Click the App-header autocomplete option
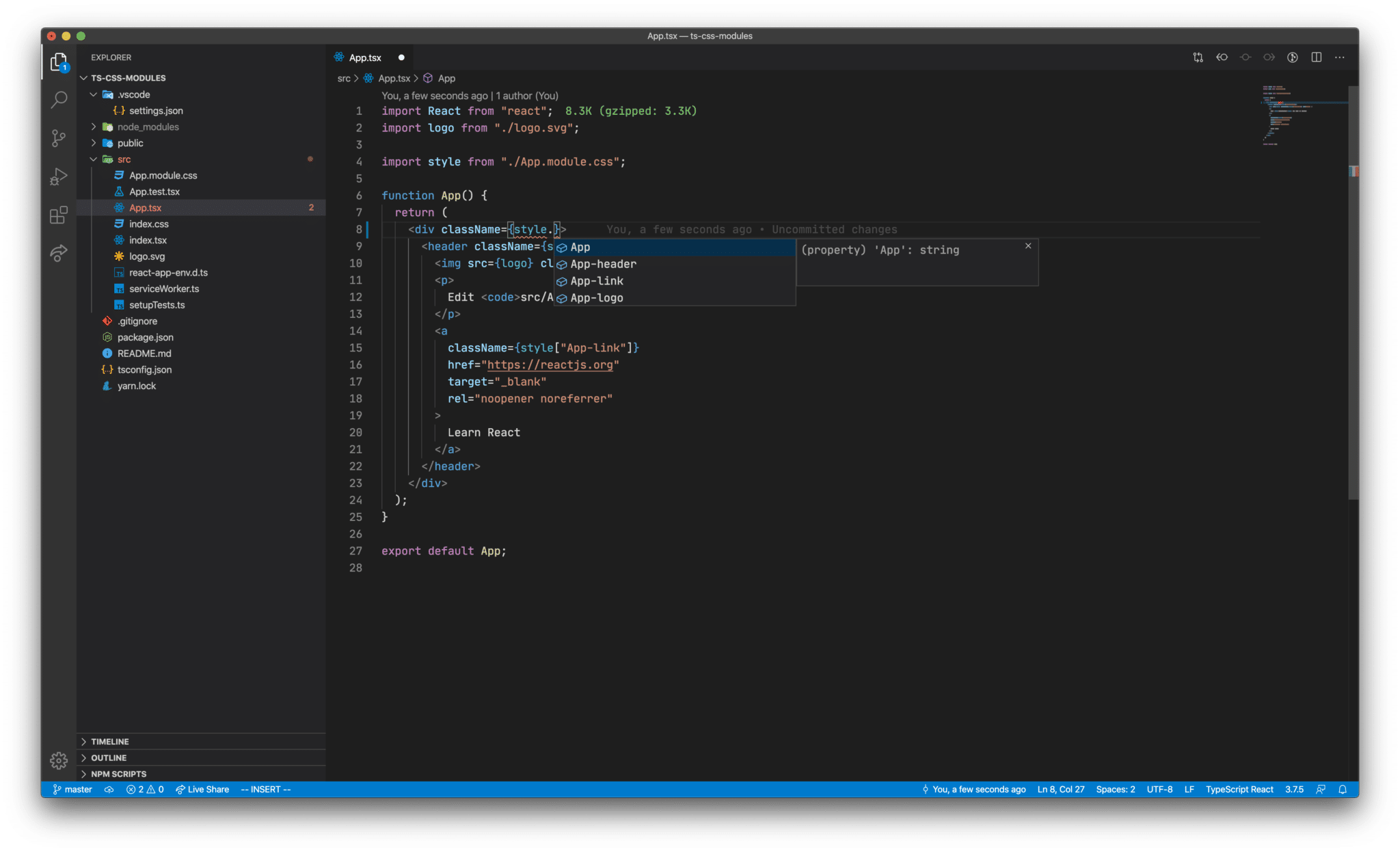This screenshot has width=1400, height=852. point(602,264)
